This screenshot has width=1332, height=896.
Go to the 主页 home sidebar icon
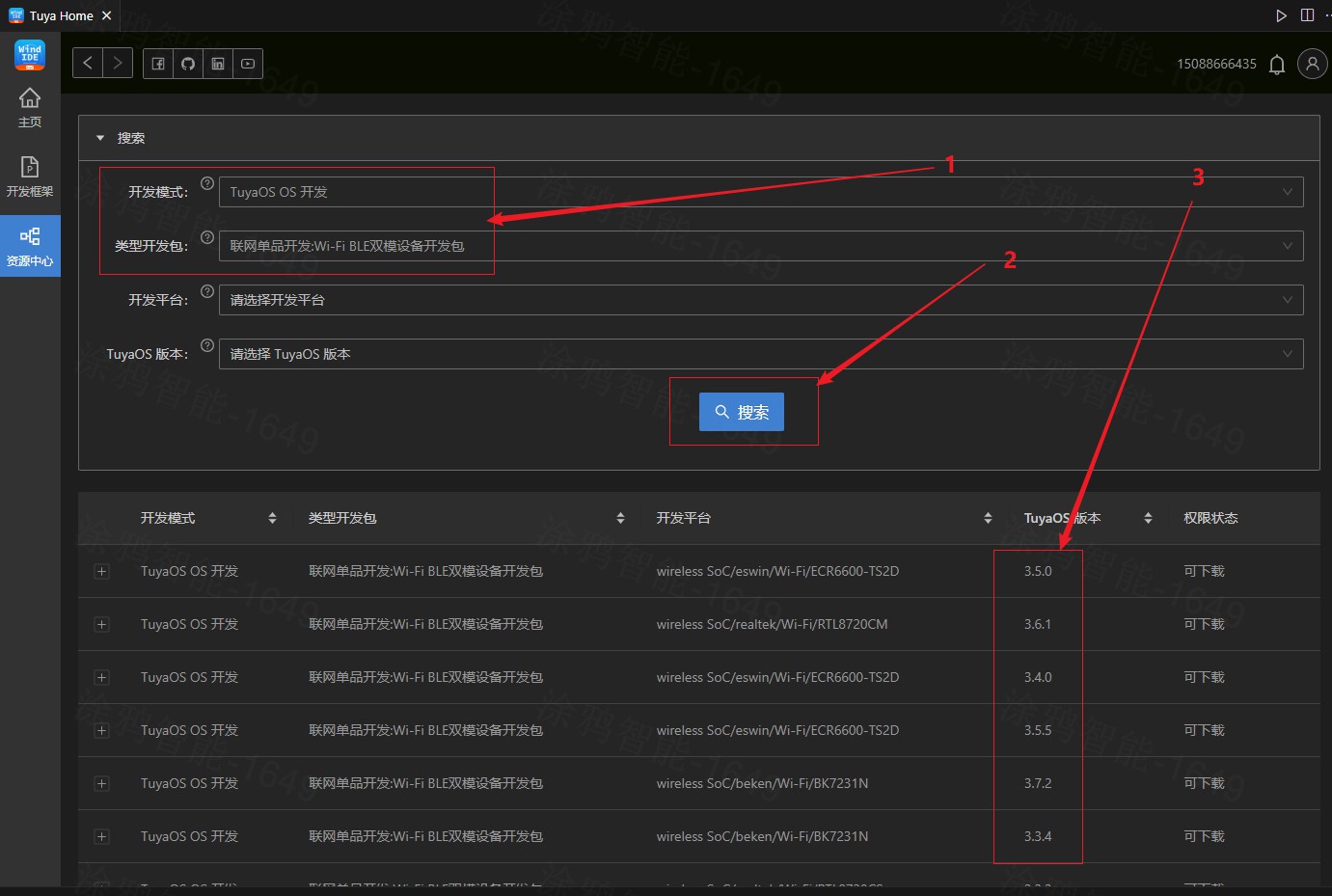click(x=30, y=107)
